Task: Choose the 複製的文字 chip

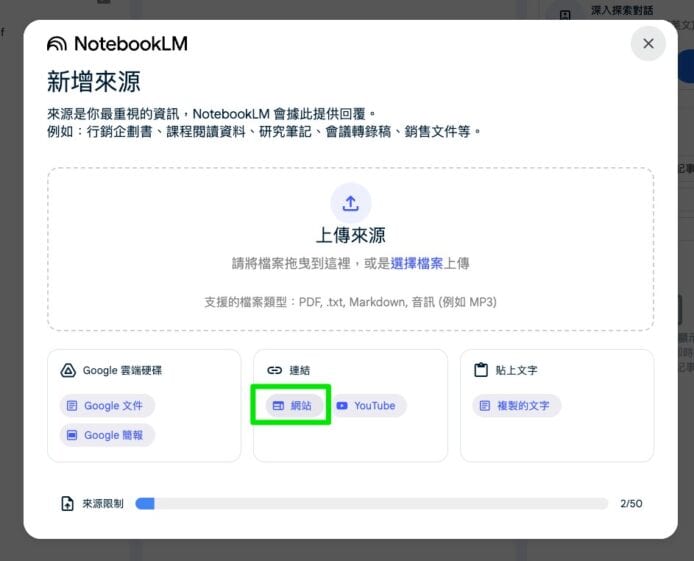Action: pos(516,406)
